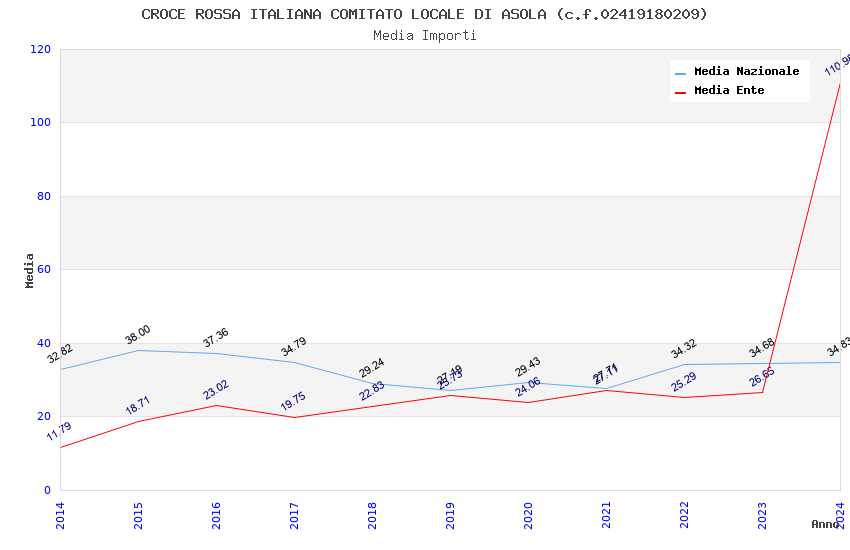Click the subtitle Media Importi
850x550 pixels.
424,36
